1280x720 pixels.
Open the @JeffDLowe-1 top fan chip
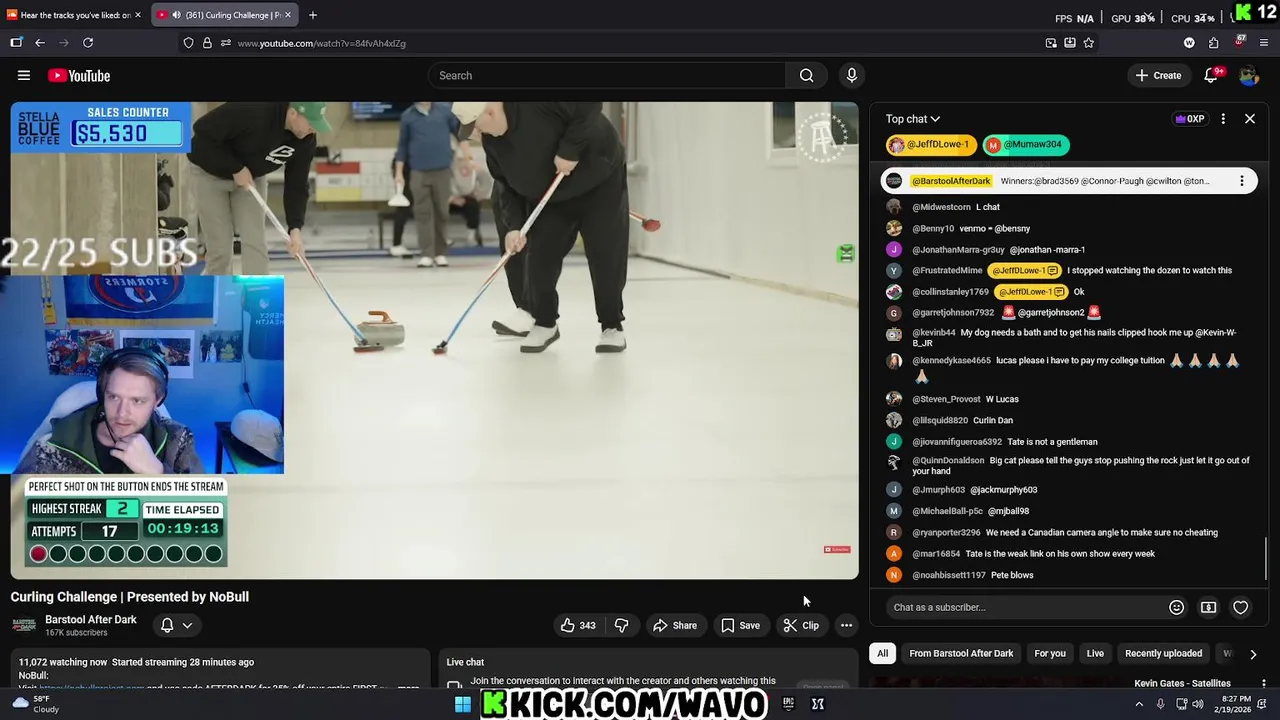click(931, 145)
